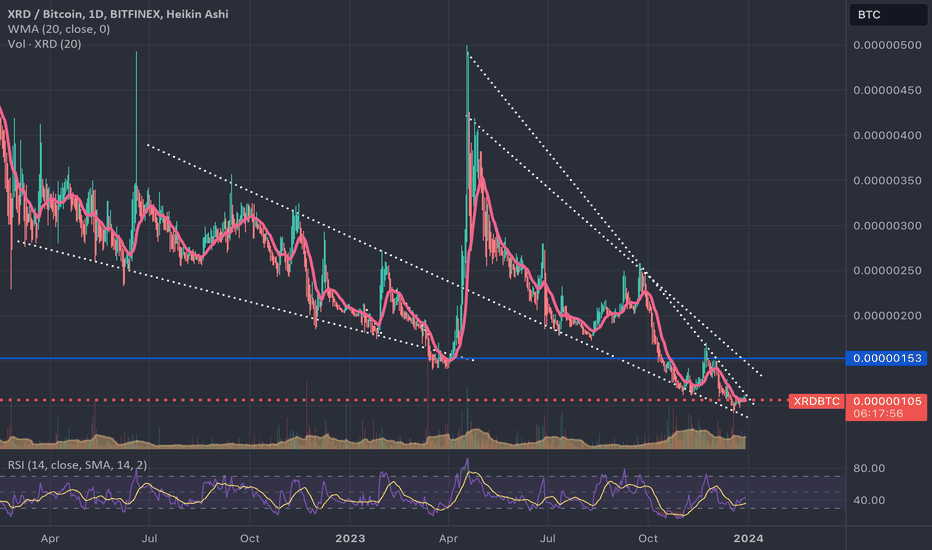This screenshot has width=932, height=550.
Task: Click the 0.00000250 price axis value
Action: pyautogui.click(x=887, y=271)
